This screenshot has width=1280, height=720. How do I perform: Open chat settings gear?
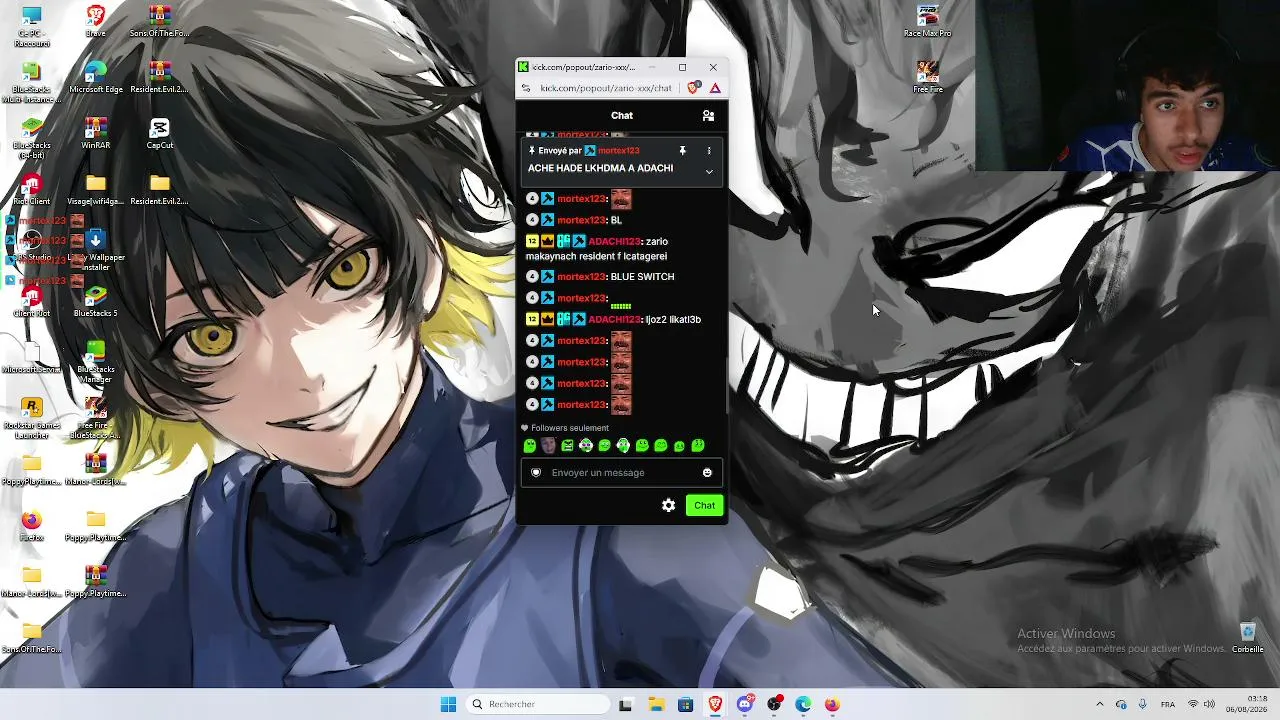(668, 505)
